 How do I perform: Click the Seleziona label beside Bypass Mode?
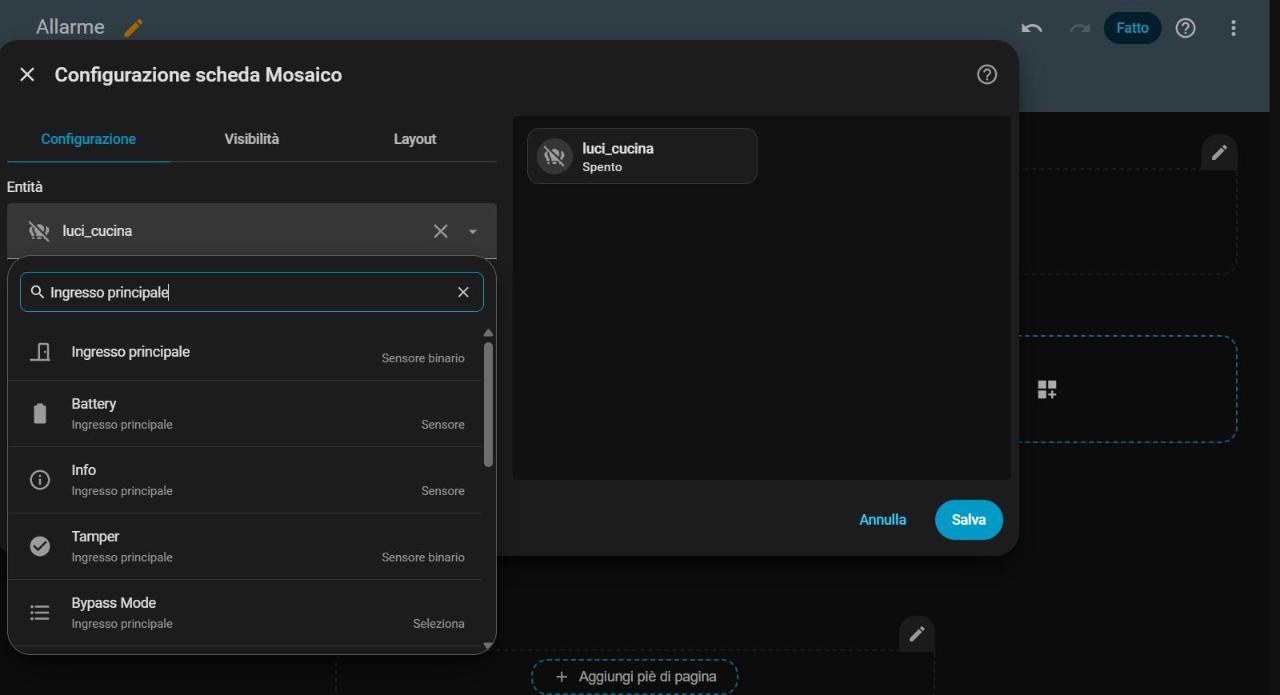point(439,623)
